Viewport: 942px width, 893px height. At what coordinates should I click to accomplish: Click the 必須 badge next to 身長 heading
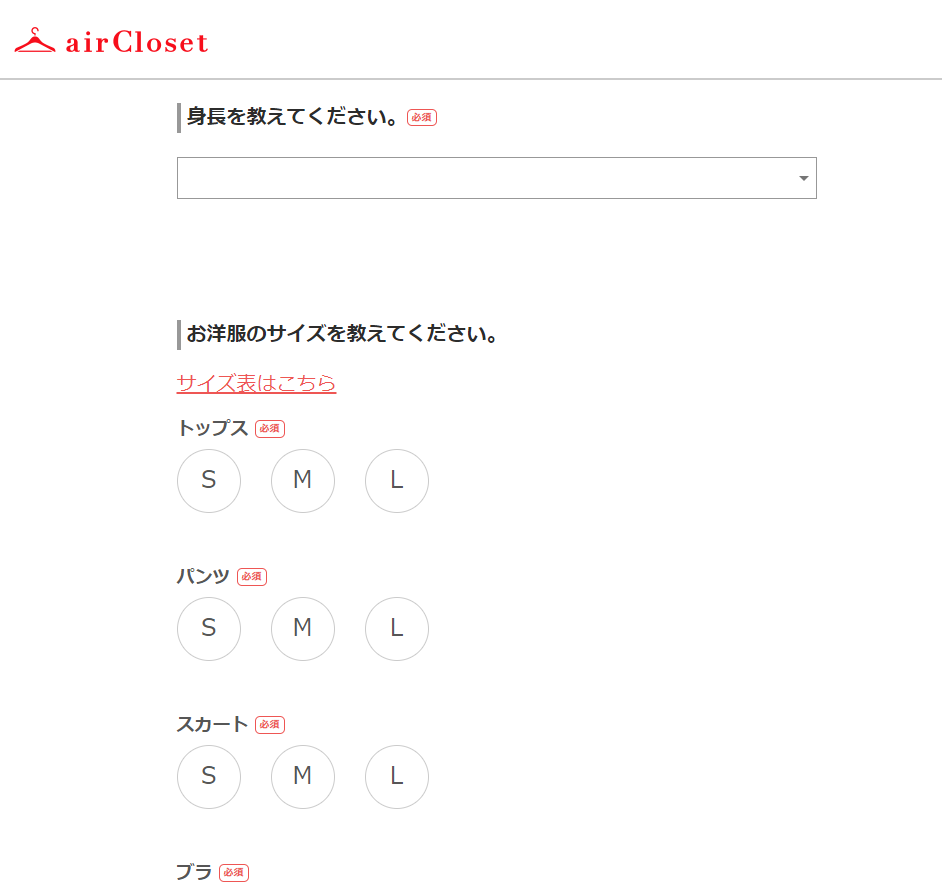pyautogui.click(x=422, y=117)
